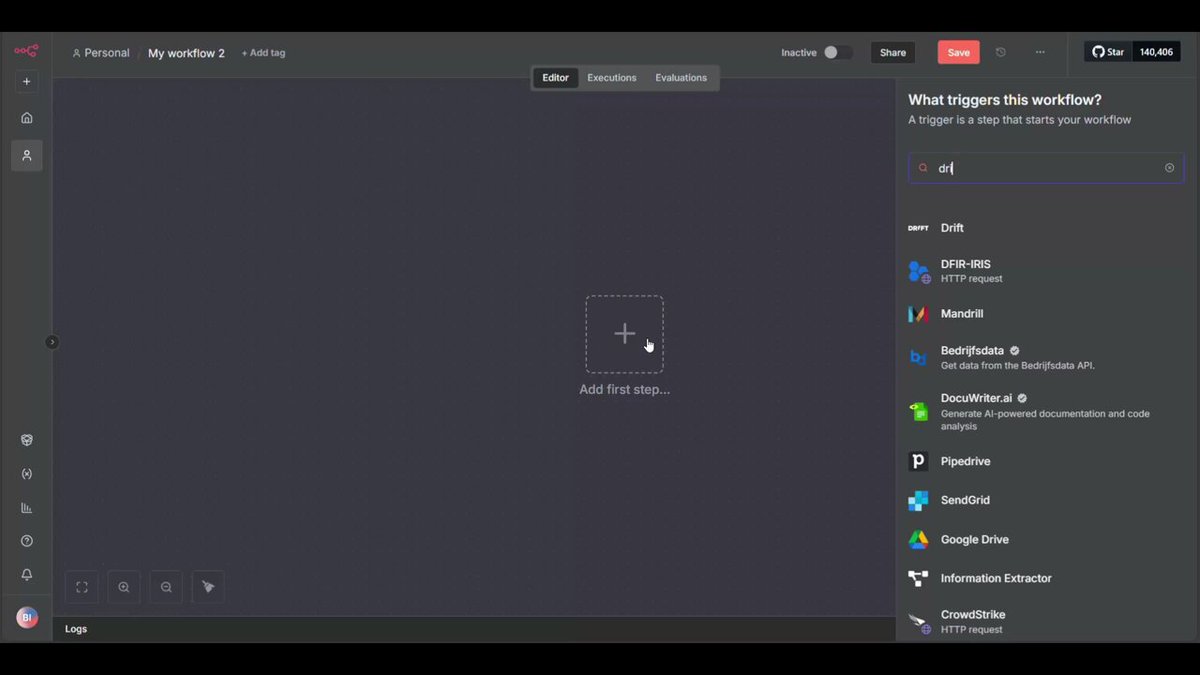Select the SendGrid node
This screenshot has height=675, width=1200.
(1046, 500)
